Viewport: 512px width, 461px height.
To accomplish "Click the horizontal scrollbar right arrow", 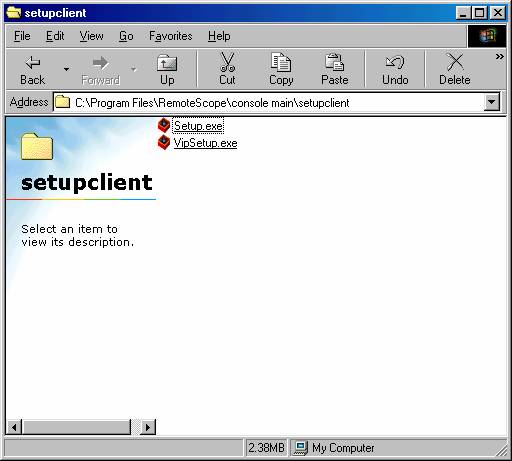I will pyautogui.click(x=148, y=427).
